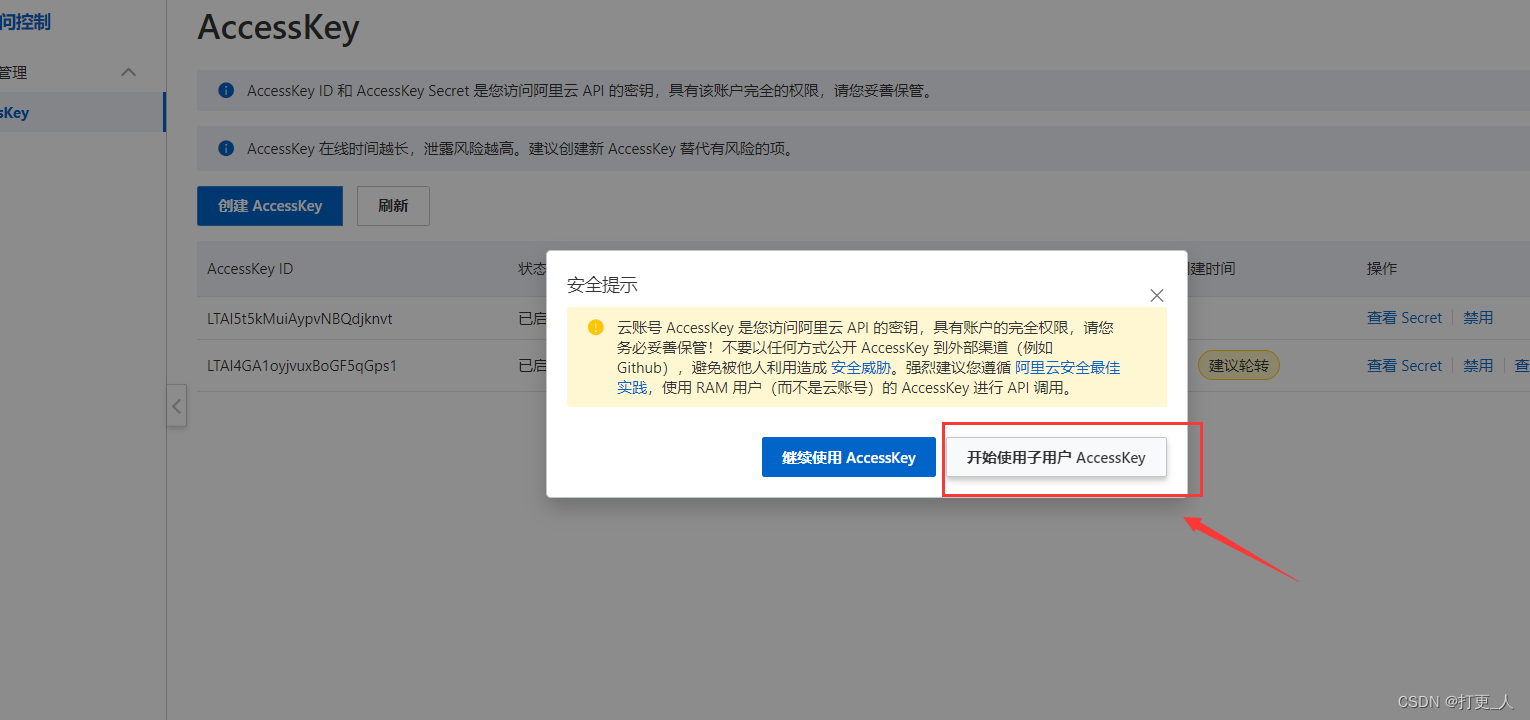This screenshot has width=1530, height=720.
Task: Close the 安全提示 dialog with the X icon
Action: pyautogui.click(x=1157, y=296)
